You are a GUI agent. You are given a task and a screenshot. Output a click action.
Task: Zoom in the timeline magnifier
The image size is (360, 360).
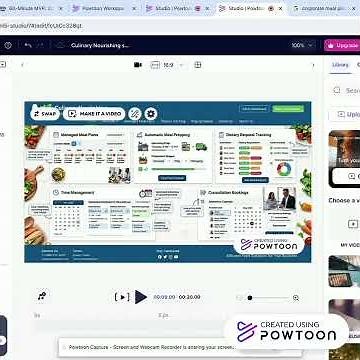pos(296,298)
